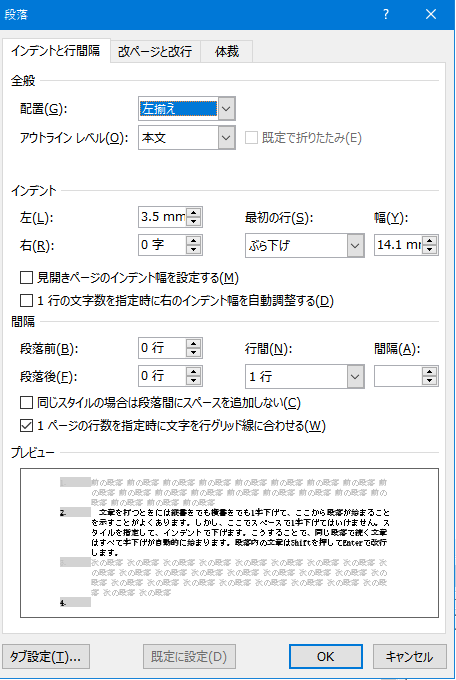The height and width of the screenshot is (680, 456).
Task: Increase 段落後 spacing with up arrow
Action: click(x=194, y=371)
